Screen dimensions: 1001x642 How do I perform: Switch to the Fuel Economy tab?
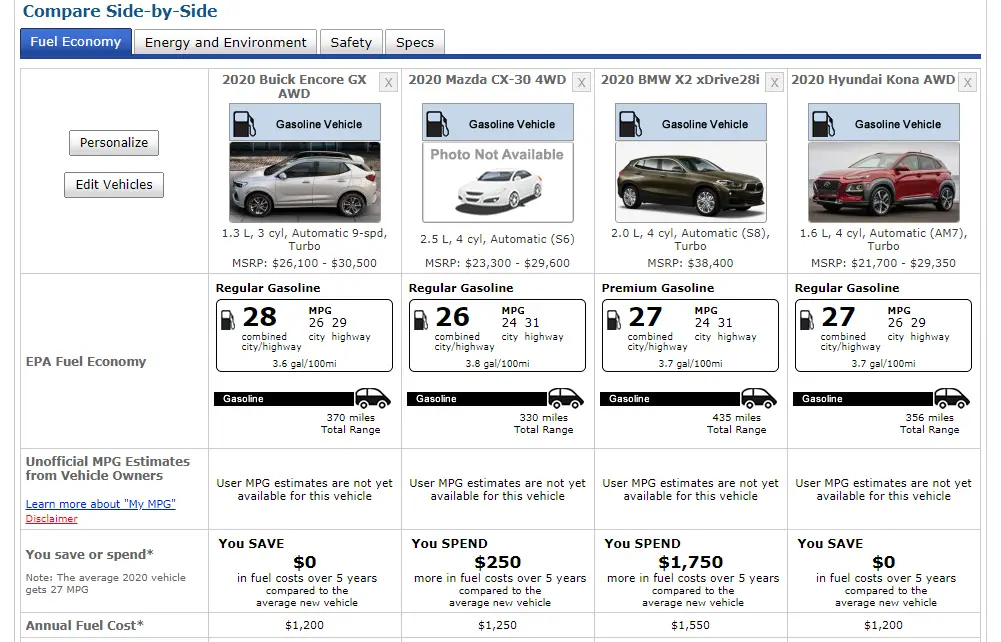point(76,42)
